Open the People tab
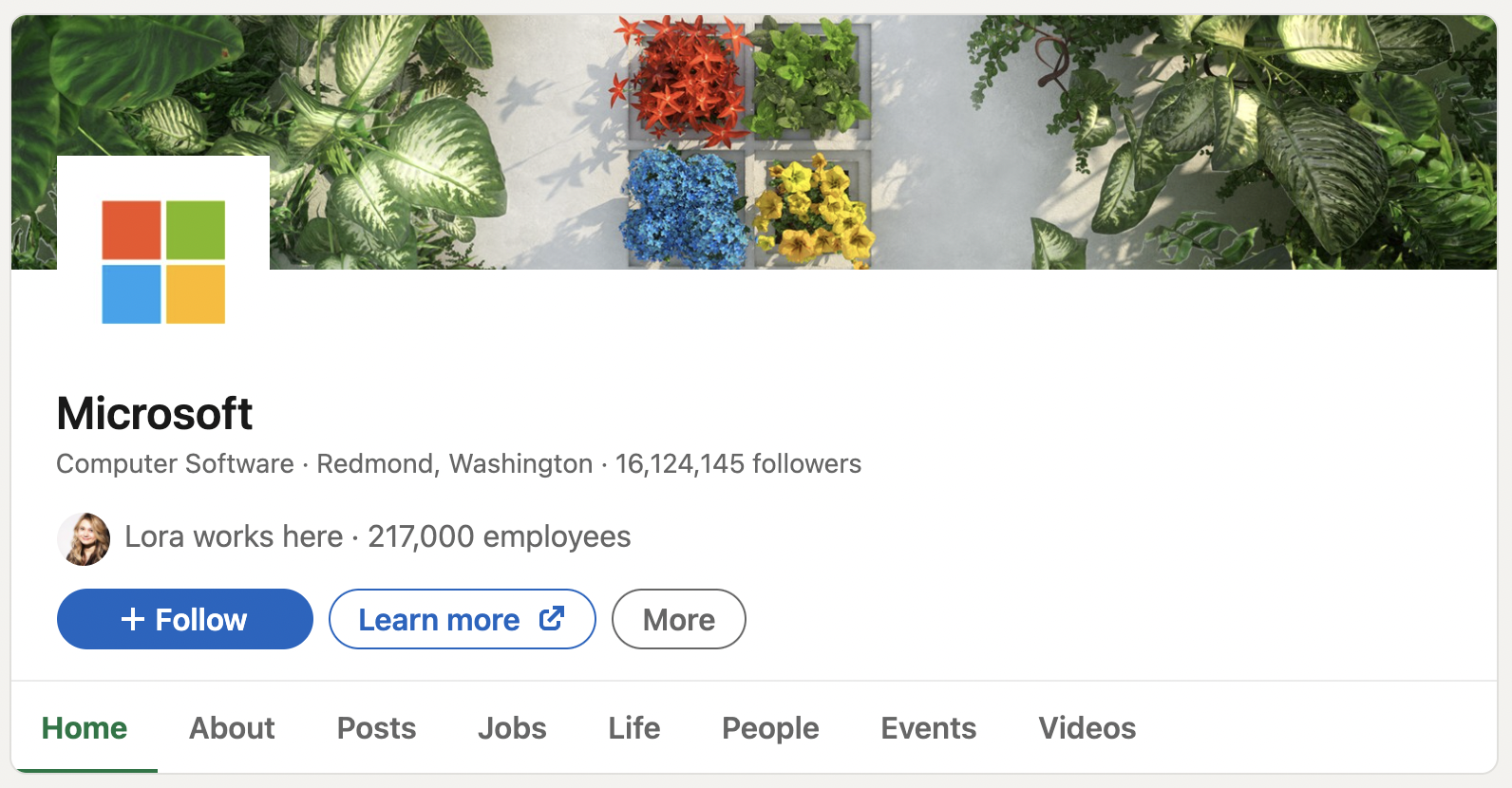 pyautogui.click(x=770, y=728)
